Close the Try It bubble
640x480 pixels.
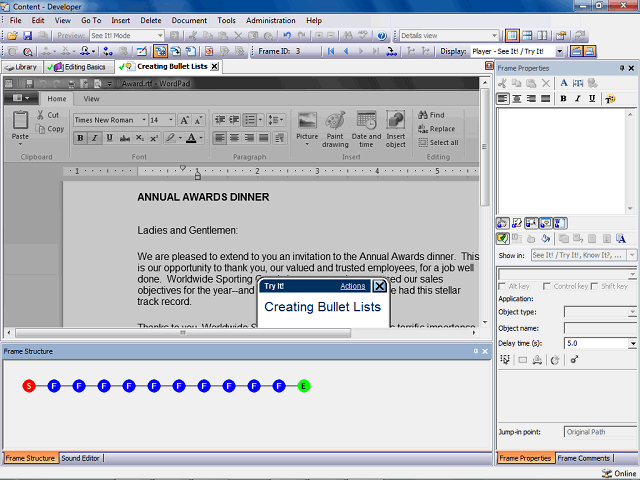379,286
